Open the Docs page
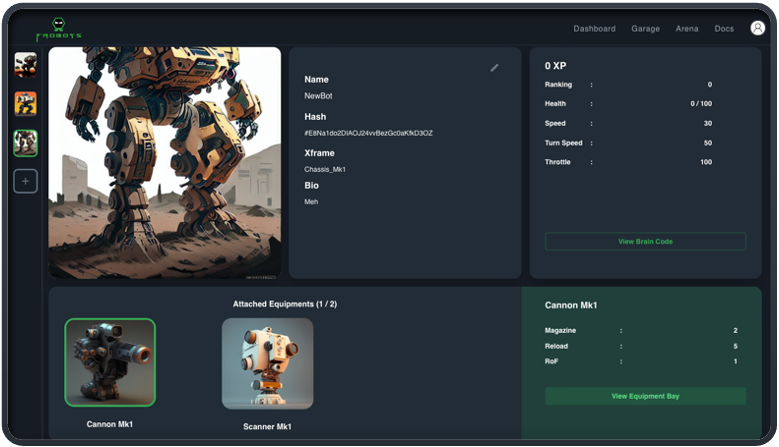This screenshot has width=779, height=447. pos(724,29)
